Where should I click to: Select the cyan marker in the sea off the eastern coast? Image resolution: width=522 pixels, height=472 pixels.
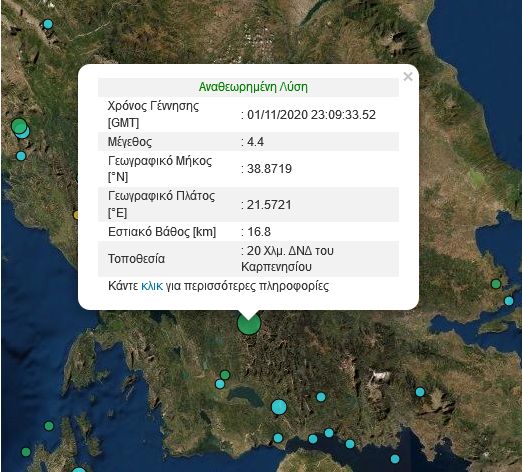tap(509, 301)
